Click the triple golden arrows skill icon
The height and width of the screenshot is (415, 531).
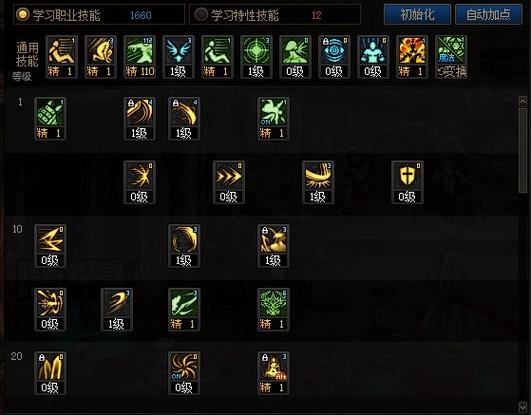(229, 182)
